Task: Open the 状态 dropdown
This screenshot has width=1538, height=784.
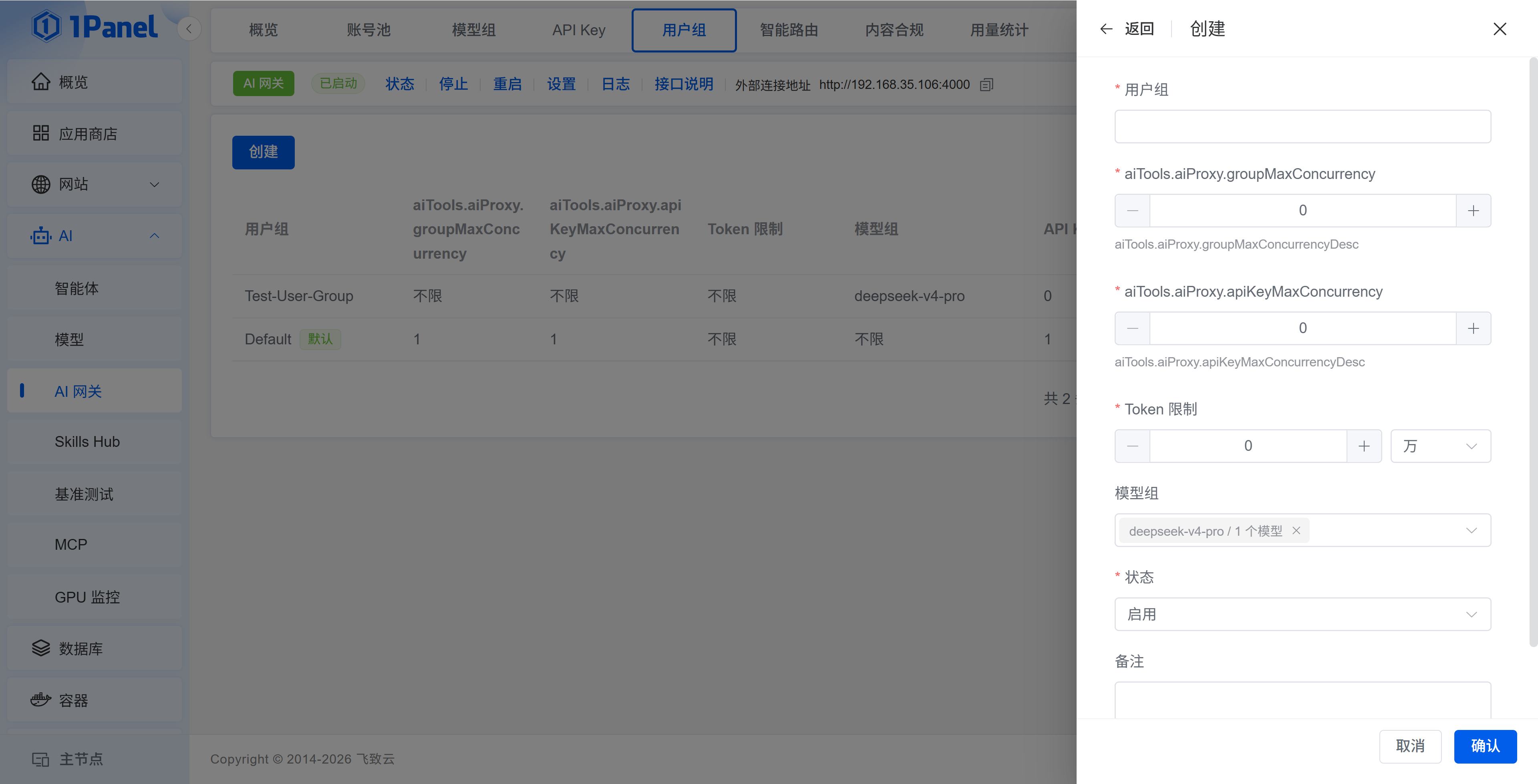Action: pyautogui.click(x=1302, y=614)
